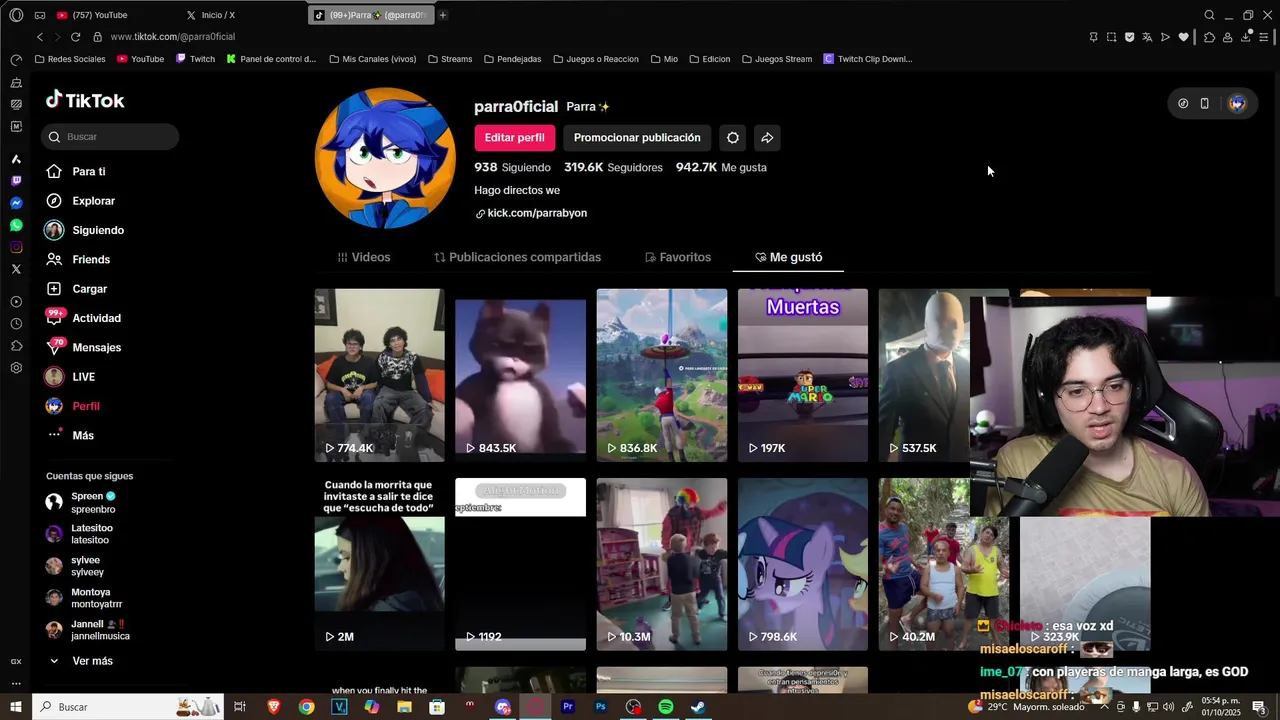Open the clown video with 10.3M views
1280x720 pixels.
[x=662, y=564]
